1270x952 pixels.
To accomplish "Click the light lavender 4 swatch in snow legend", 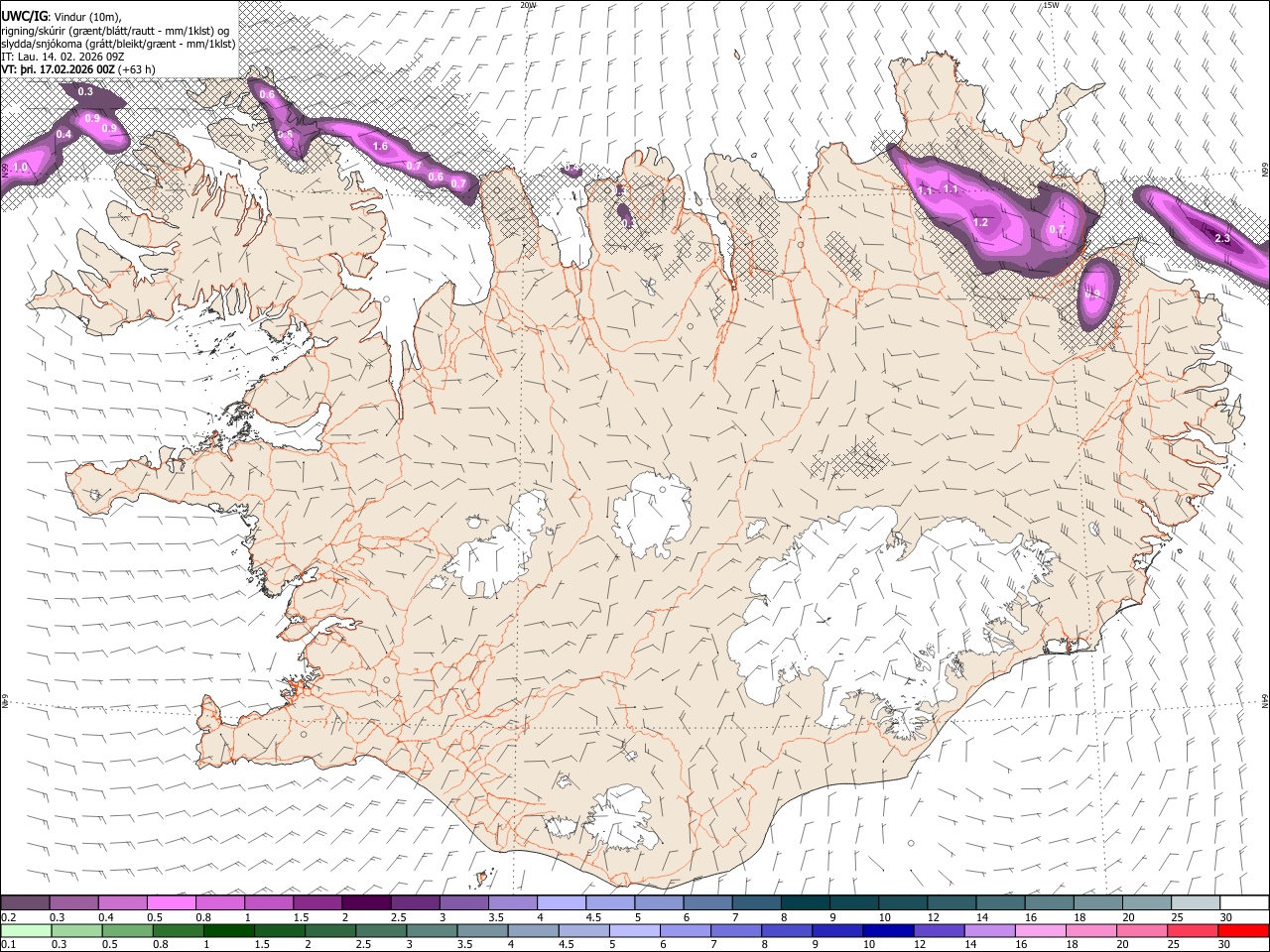I will 560,902.
